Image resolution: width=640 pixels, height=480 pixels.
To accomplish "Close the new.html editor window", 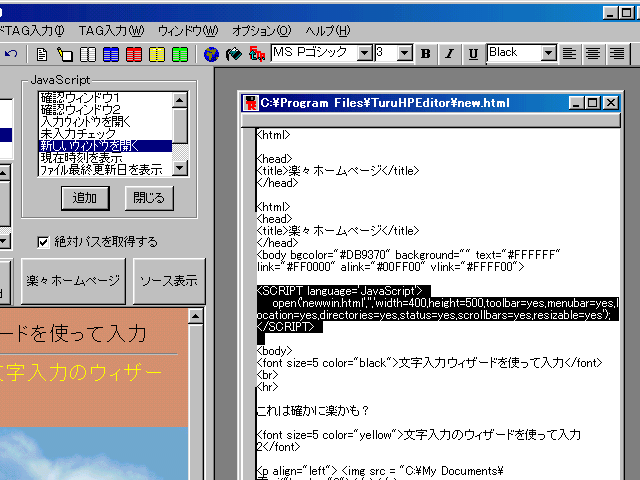I will click(x=611, y=103).
